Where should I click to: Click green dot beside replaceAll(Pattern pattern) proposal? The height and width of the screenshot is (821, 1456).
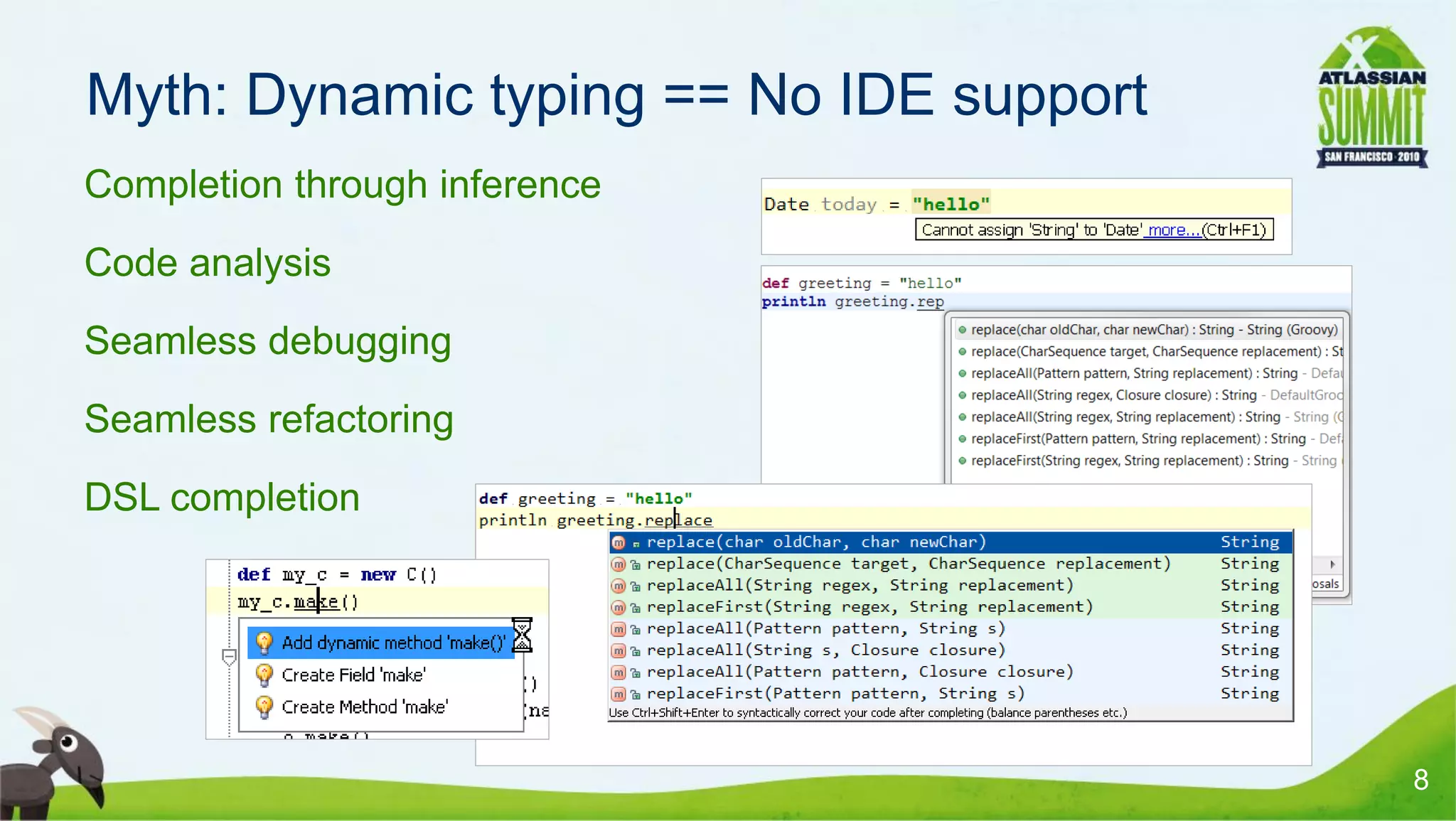click(962, 373)
